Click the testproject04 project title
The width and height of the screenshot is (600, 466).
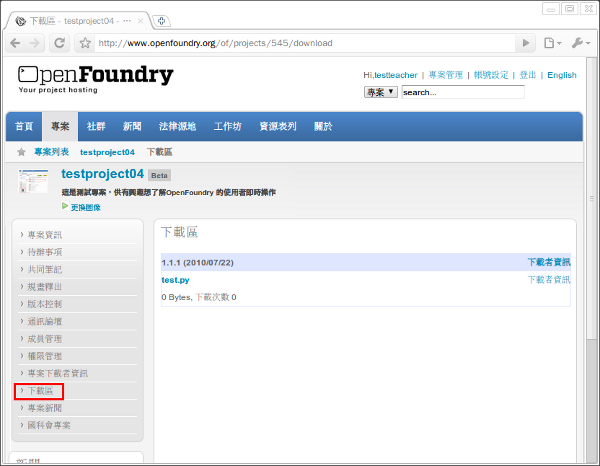click(103, 174)
